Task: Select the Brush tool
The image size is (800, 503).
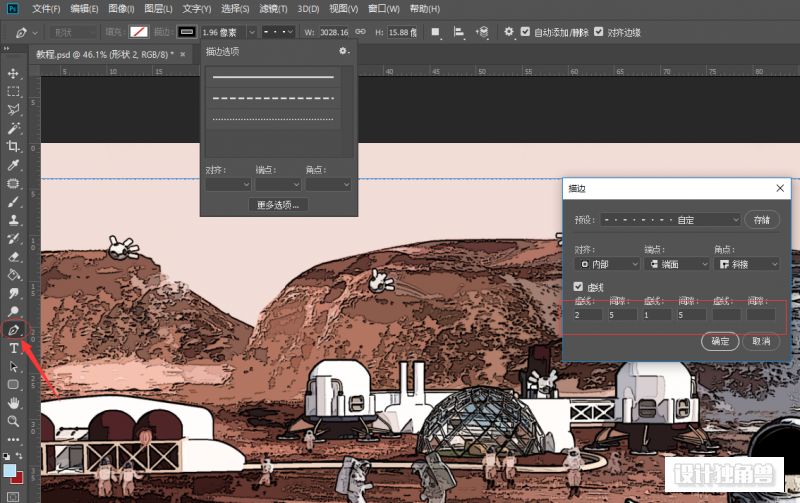Action: point(13,202)
